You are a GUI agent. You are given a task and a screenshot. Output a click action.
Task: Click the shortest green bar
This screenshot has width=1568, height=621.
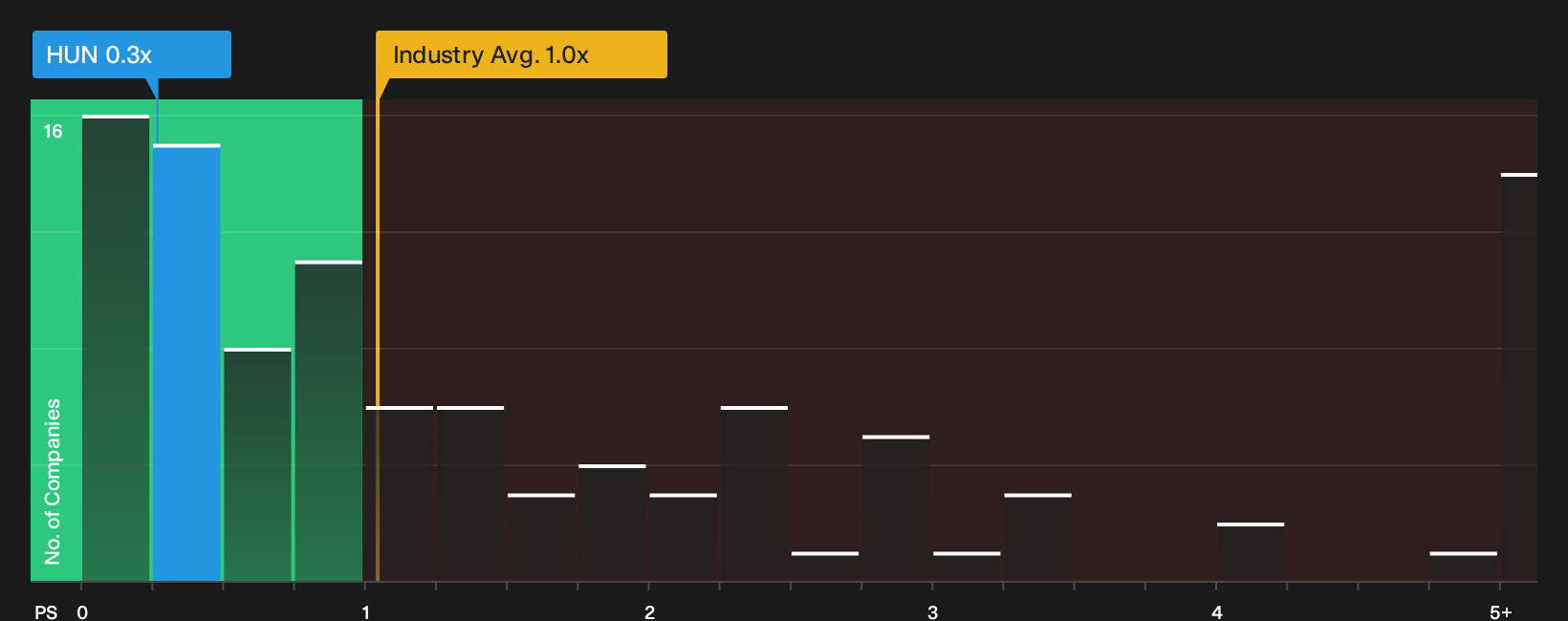point(258,464)
